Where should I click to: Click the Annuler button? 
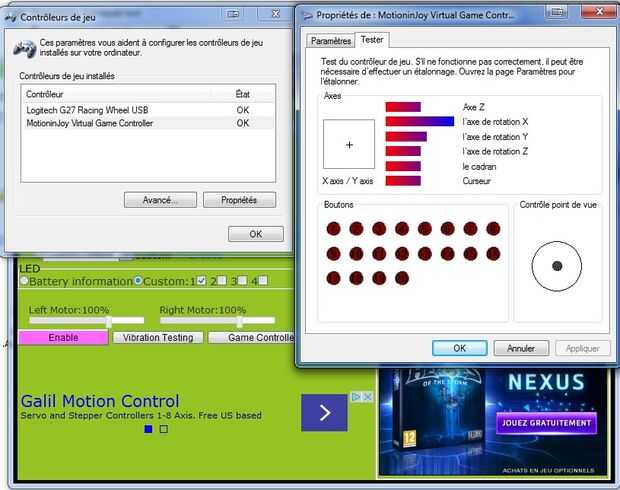click(x=521, y=348)
